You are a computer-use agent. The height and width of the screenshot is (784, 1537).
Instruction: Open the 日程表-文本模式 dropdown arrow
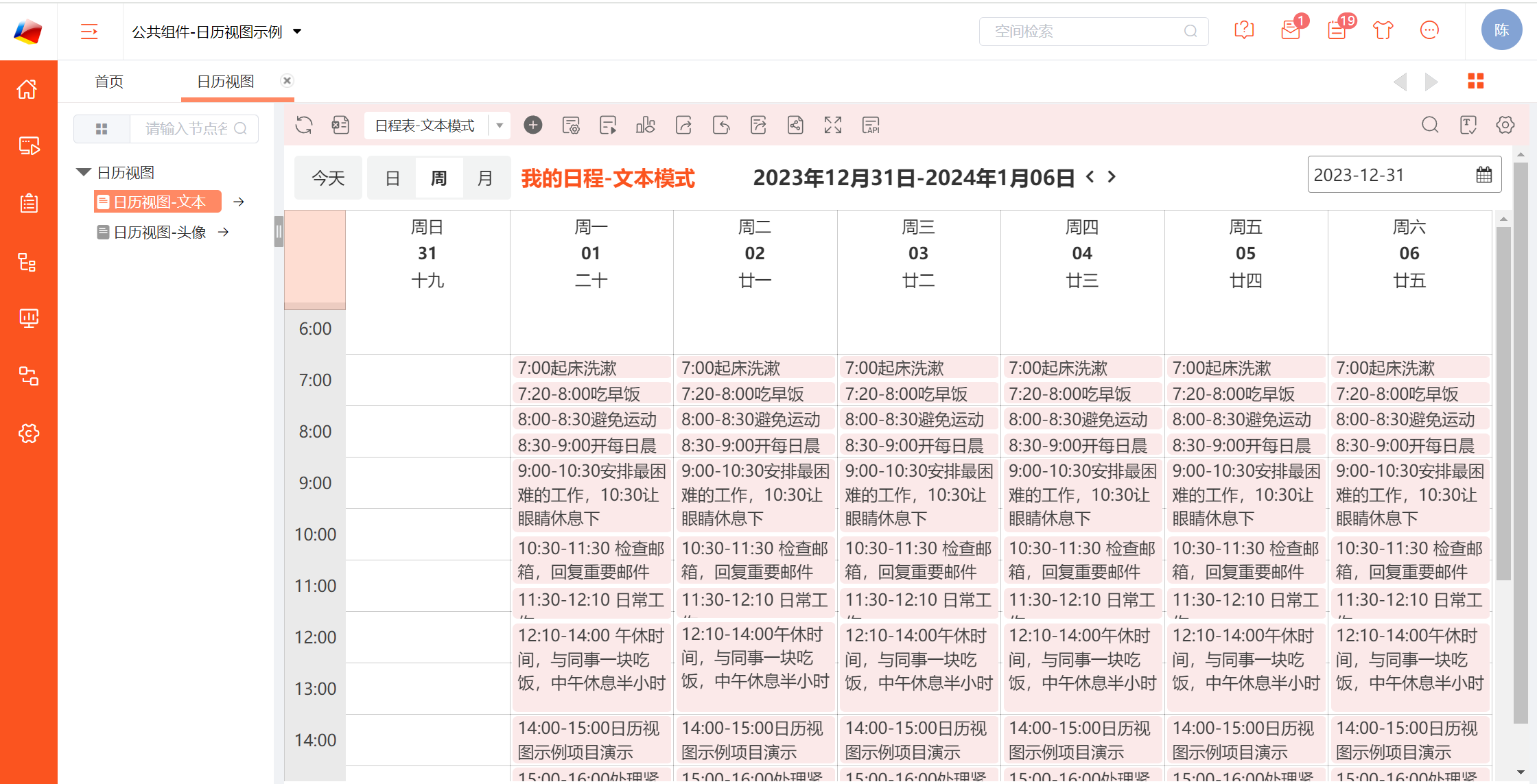pyautogui.click(x=500, y=126)
